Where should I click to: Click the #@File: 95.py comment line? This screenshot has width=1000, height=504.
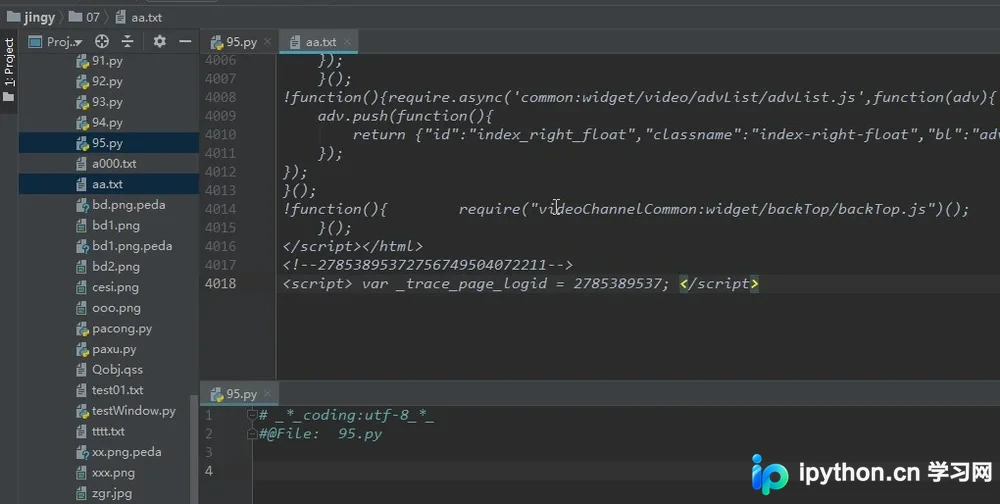coord(321,434)
